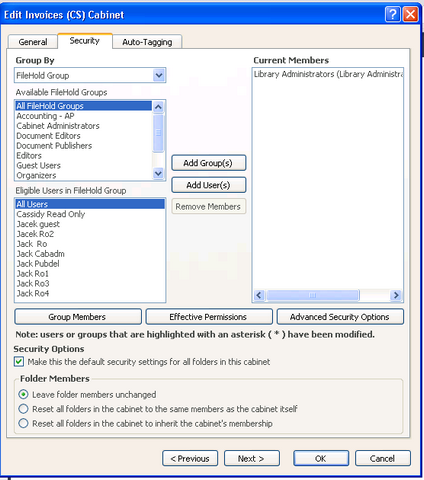
Task: Select user Jack Ro3
Action: click(90, 284)
